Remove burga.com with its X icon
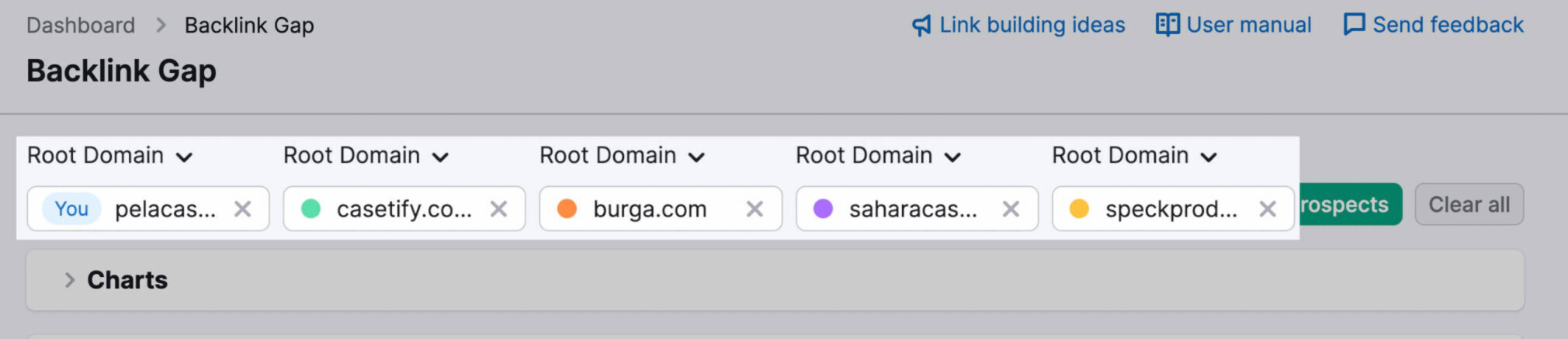 pyautogui.click(x=755, y=209)
